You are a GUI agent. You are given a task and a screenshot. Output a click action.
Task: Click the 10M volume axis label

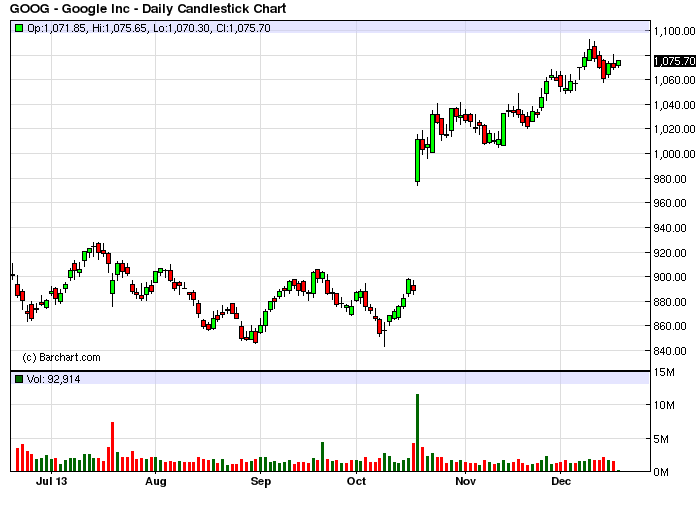(664, 405)
